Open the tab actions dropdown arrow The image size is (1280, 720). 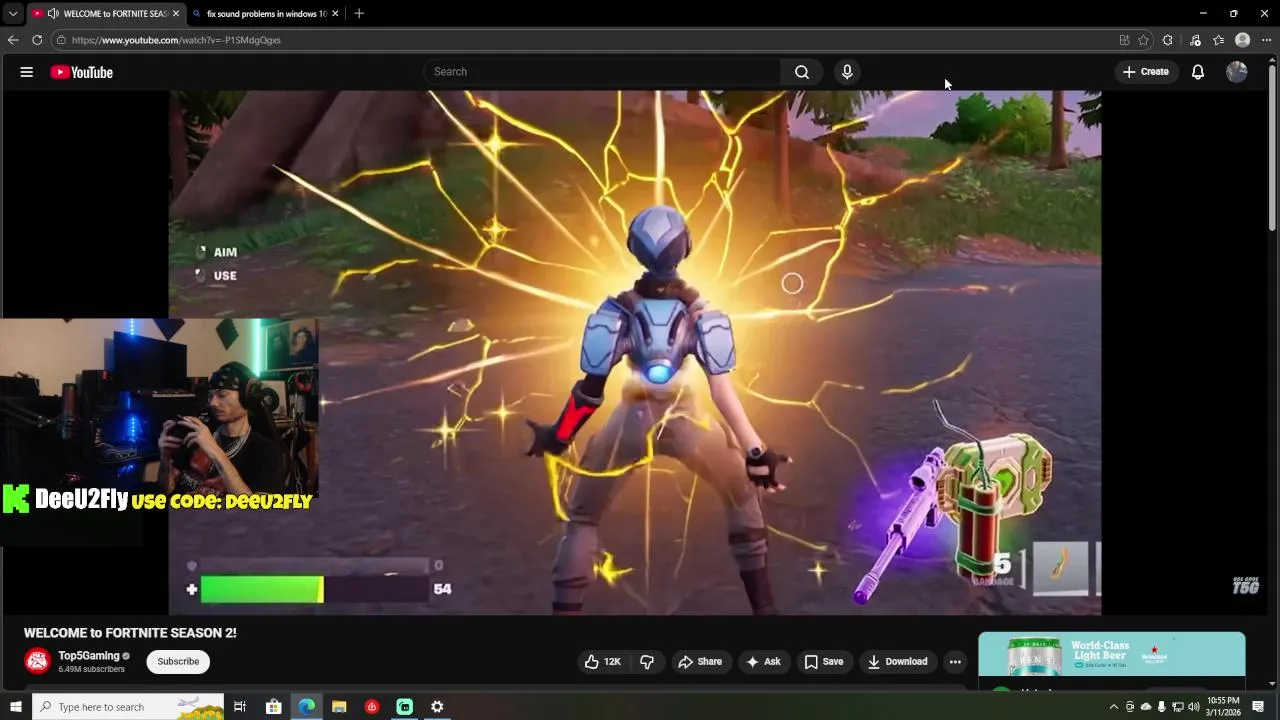(12, 13)
